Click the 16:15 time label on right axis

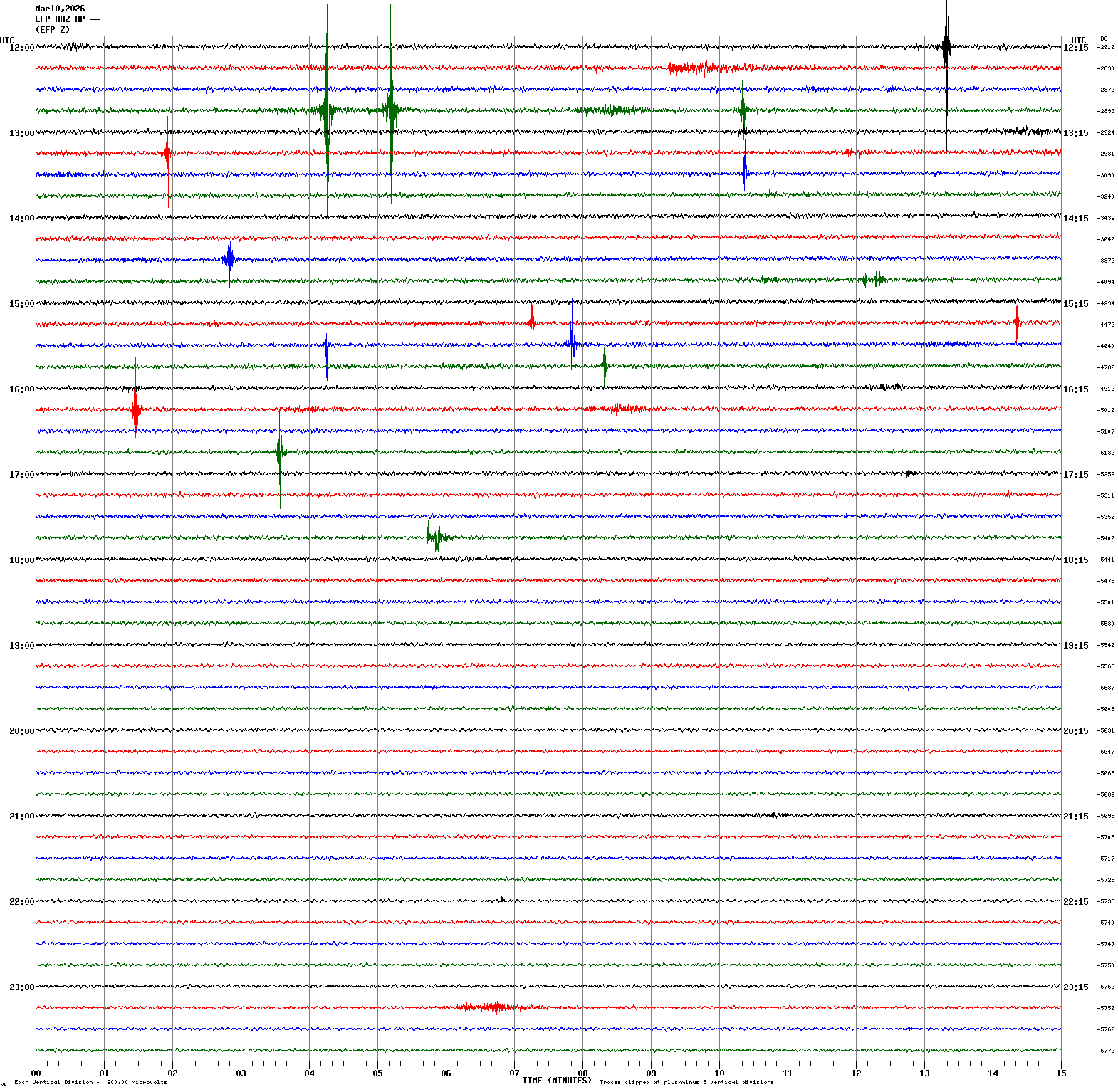click(1075, 389)
